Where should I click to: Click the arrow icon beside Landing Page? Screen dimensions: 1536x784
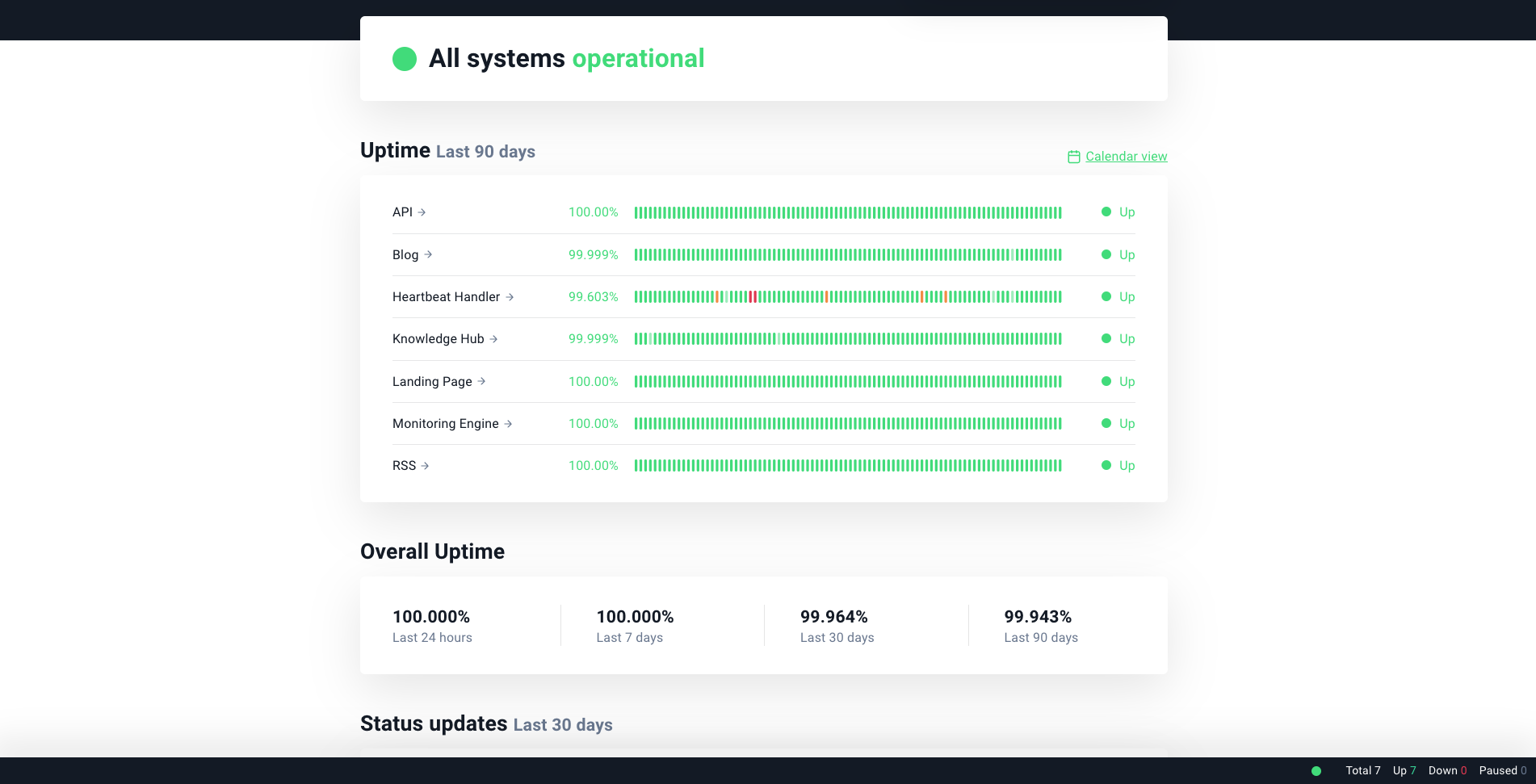[481, 381]
